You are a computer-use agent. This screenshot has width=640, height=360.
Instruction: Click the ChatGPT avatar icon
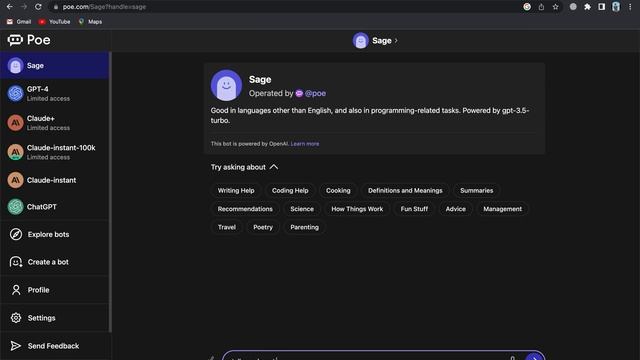pyautogui.click(x=16, y=207)
